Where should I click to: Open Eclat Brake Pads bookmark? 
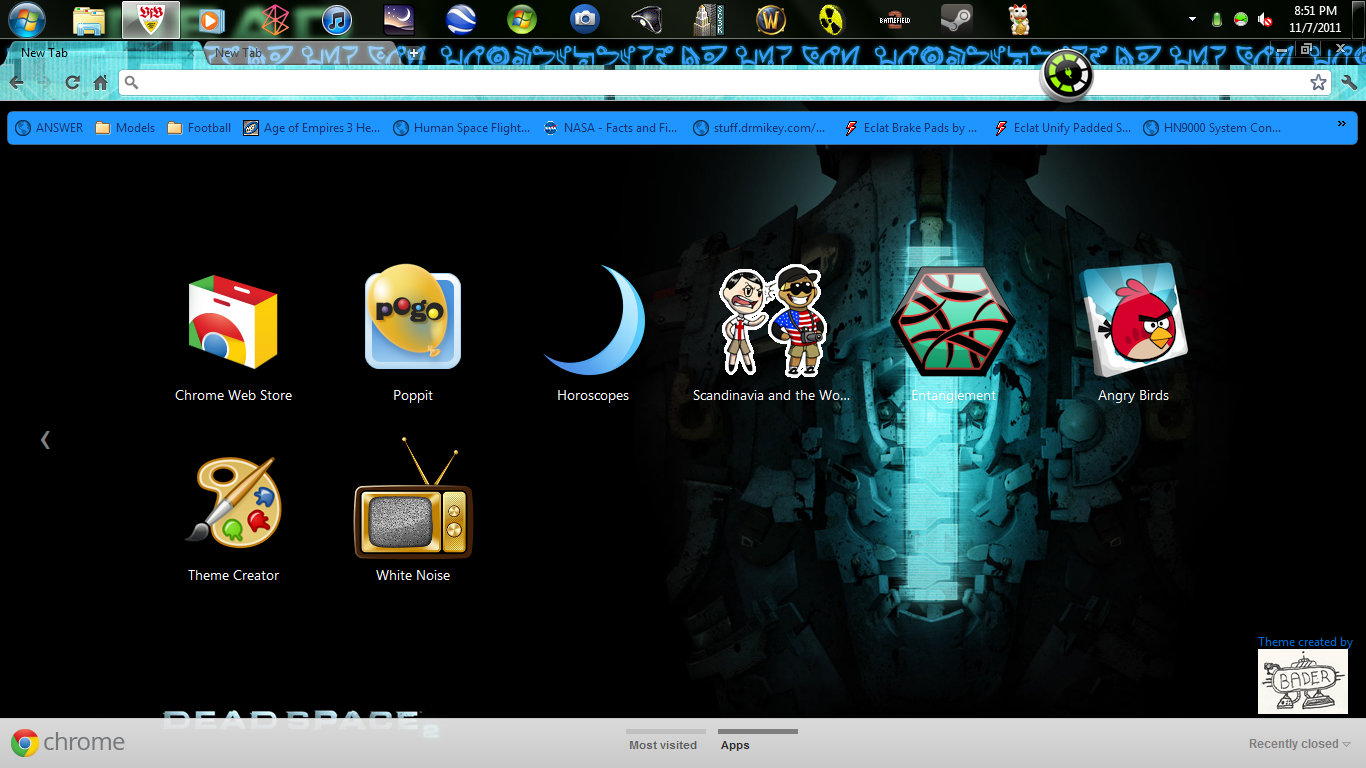click(x=911, y=128)
